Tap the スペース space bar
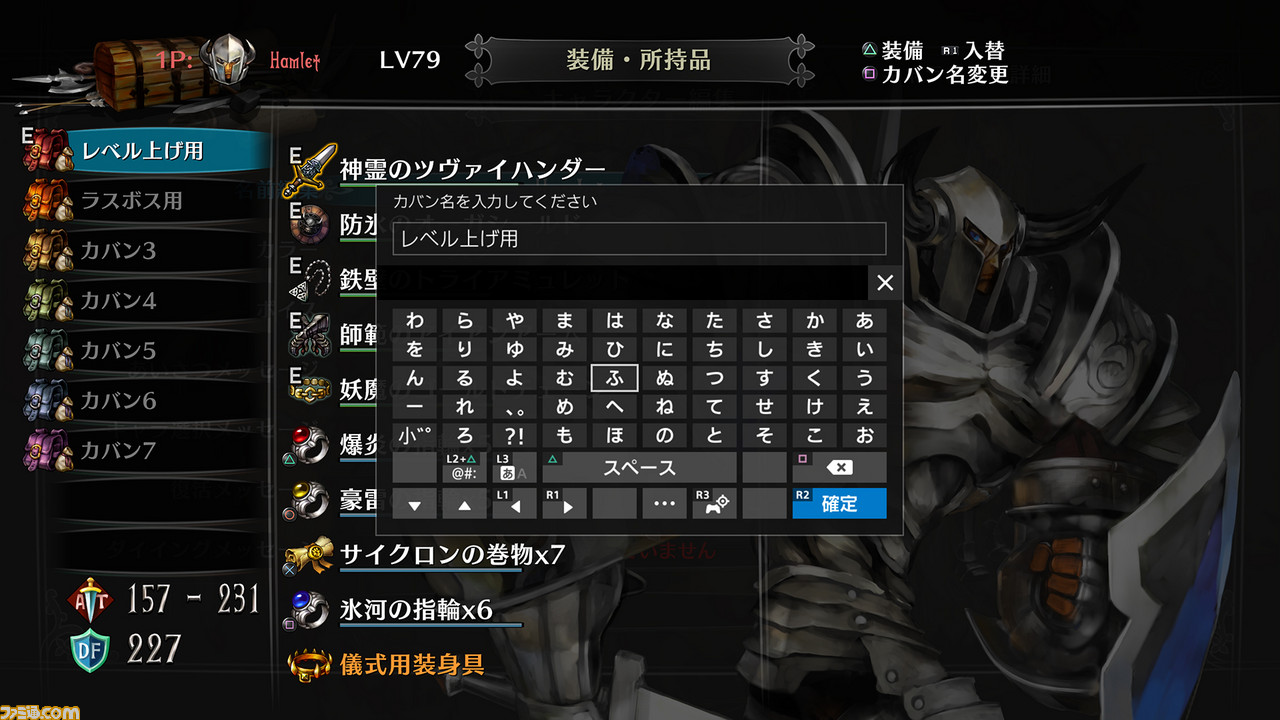1280x720 pixels. click(x=639, y=467)
